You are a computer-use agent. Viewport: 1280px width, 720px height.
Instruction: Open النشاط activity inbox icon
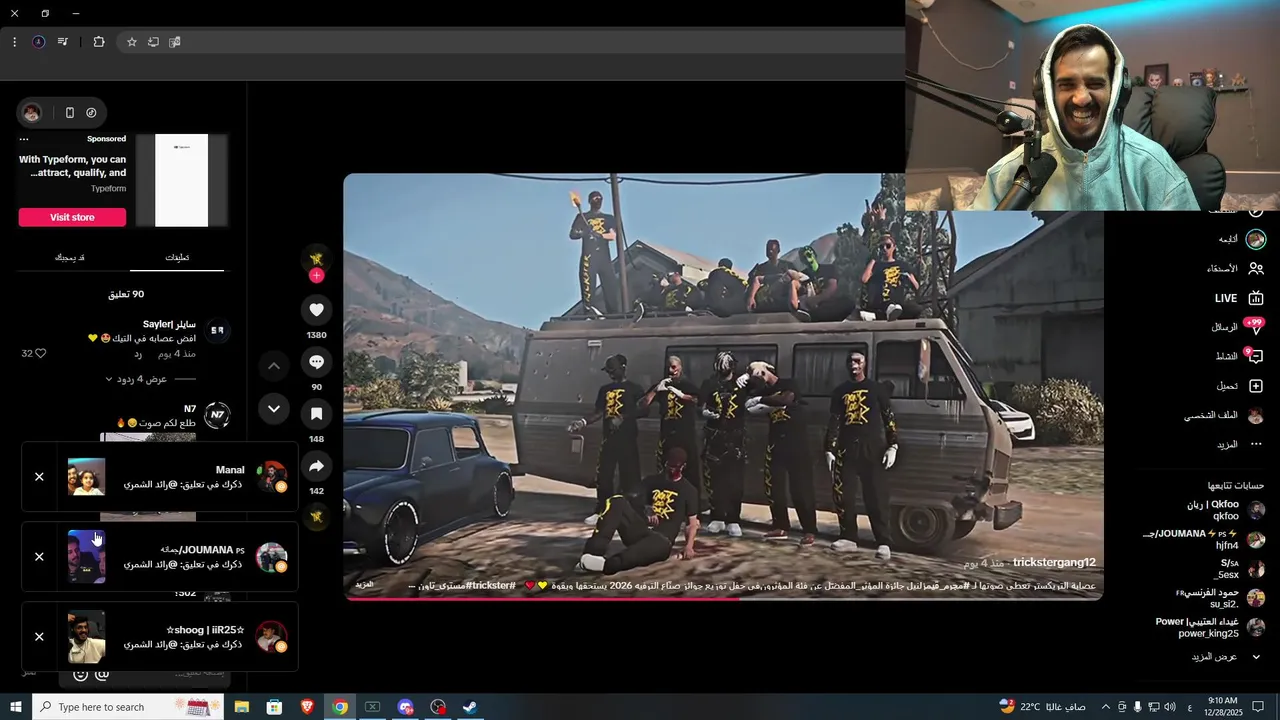pos(1256,356)
